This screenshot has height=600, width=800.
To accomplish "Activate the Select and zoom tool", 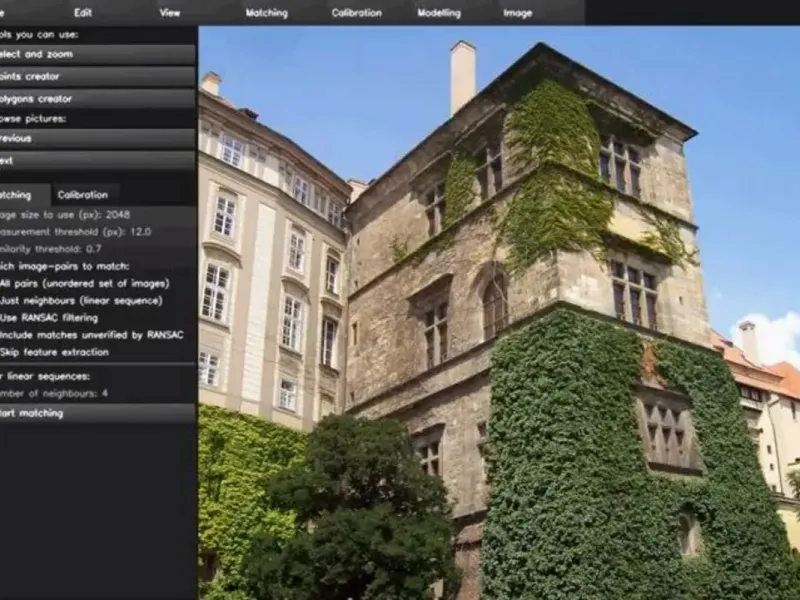I will click(97, 54).
